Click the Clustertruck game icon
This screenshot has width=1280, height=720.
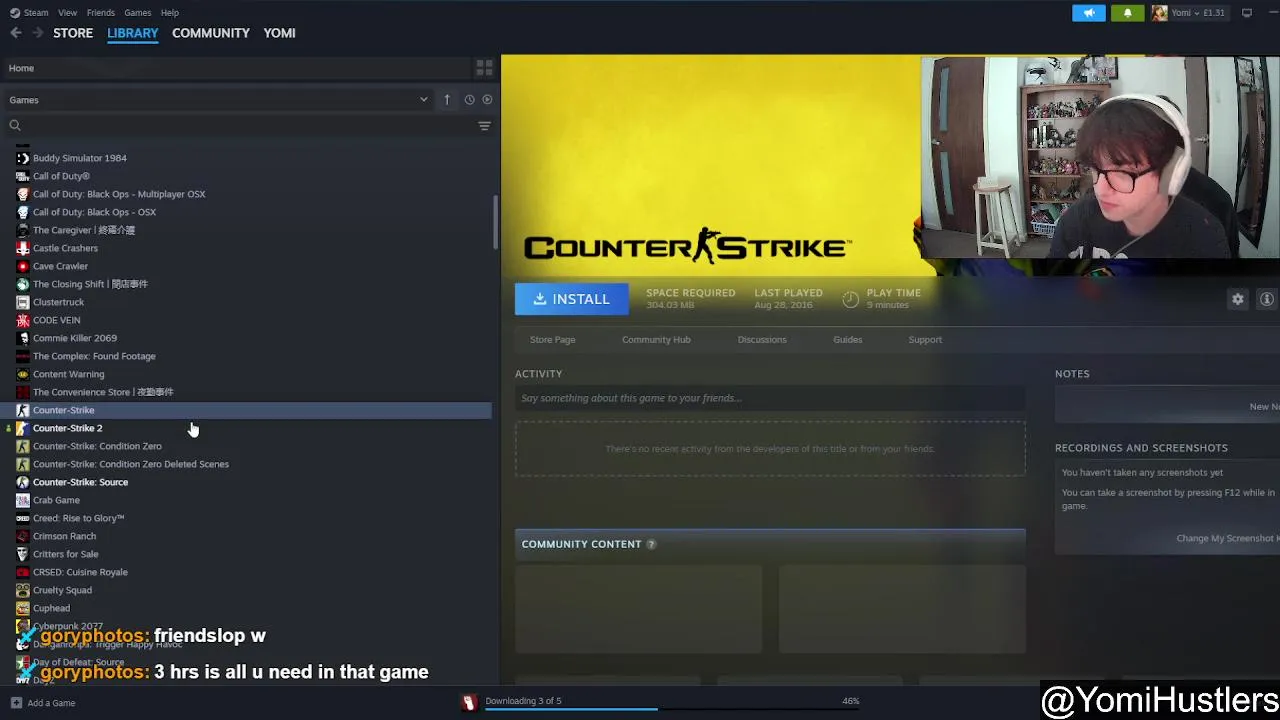coord(23,302)
